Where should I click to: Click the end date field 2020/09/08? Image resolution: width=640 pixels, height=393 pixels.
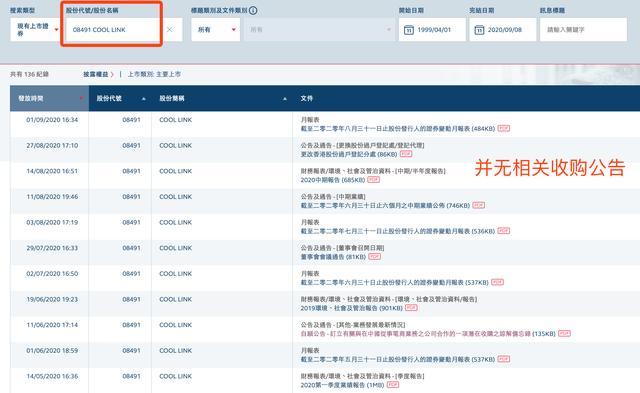tap(503, 29)
